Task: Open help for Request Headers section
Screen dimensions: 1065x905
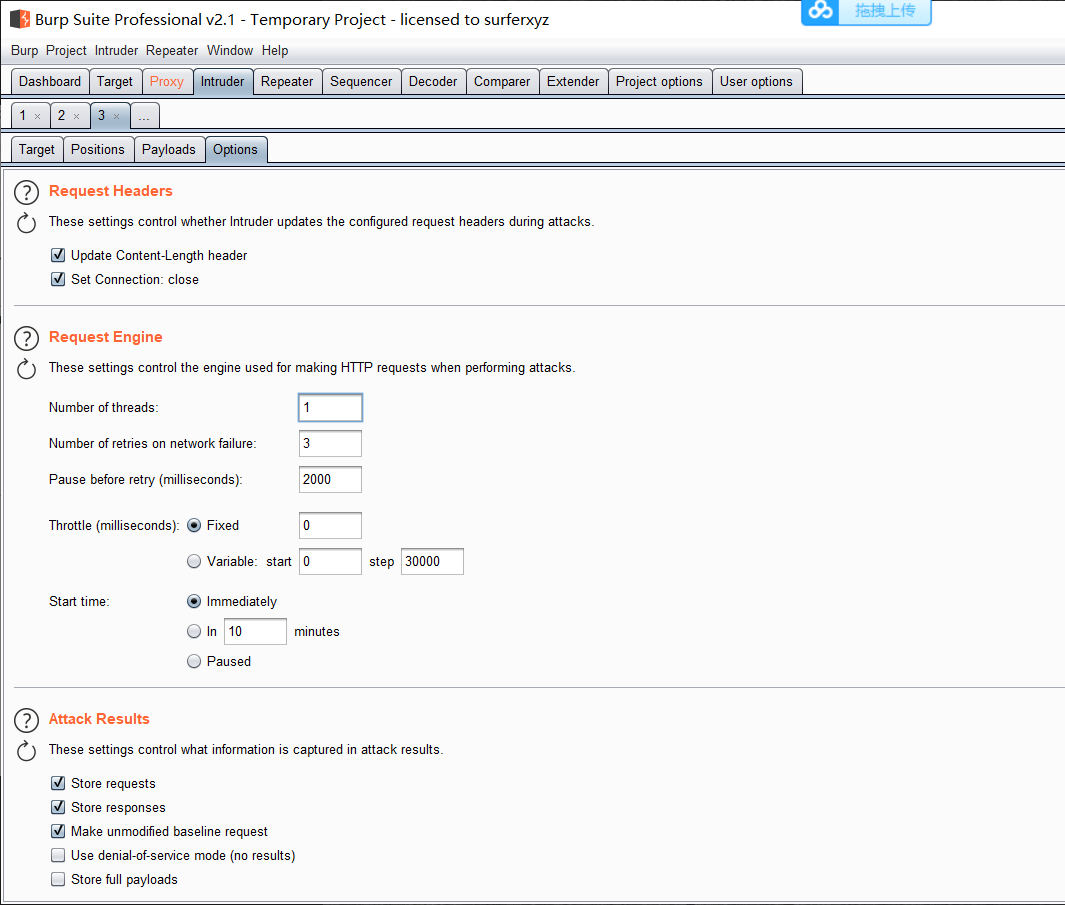Action: pos(26,192)
